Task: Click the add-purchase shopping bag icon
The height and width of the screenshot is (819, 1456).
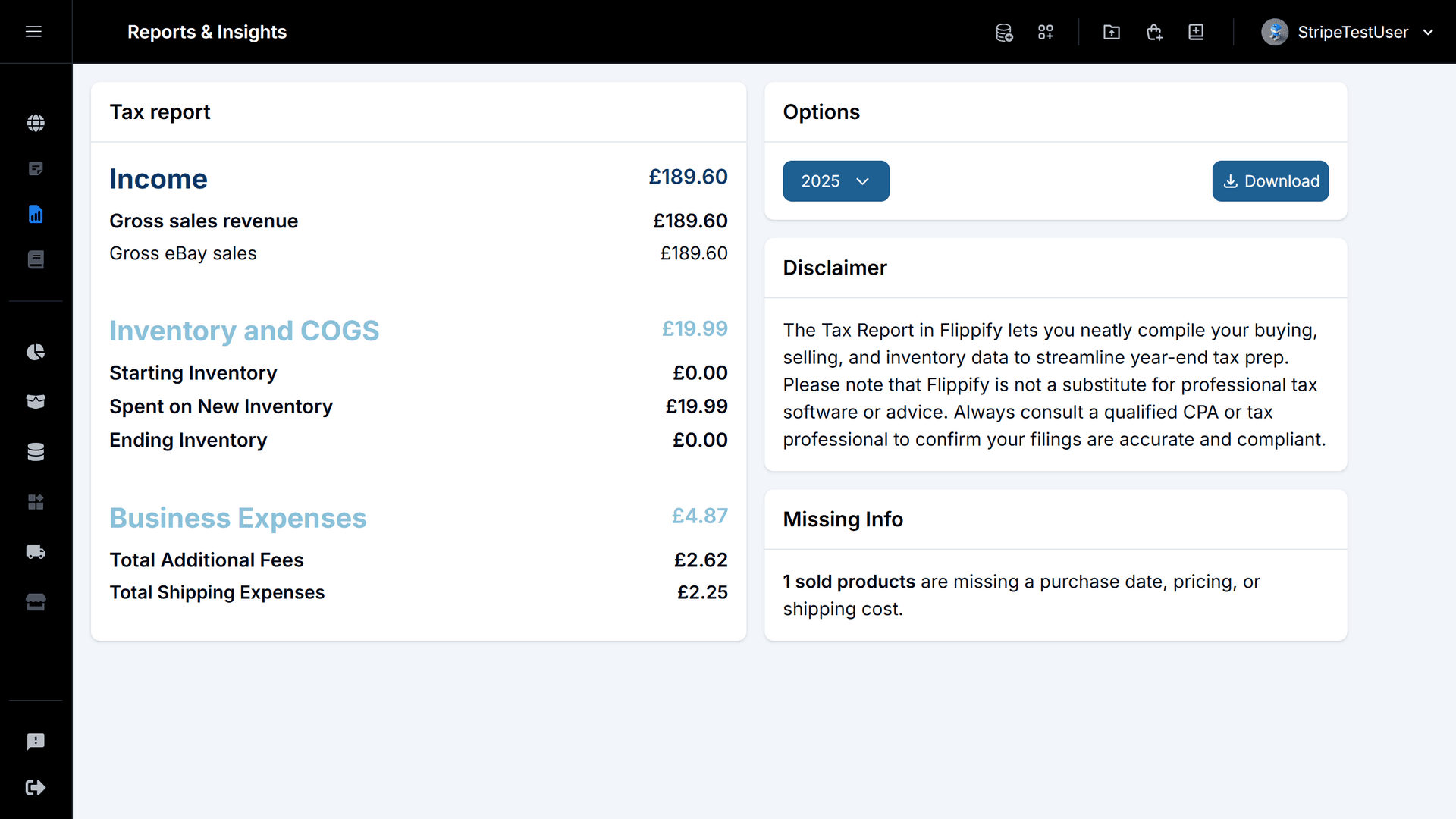Action: click(1154, 32)
